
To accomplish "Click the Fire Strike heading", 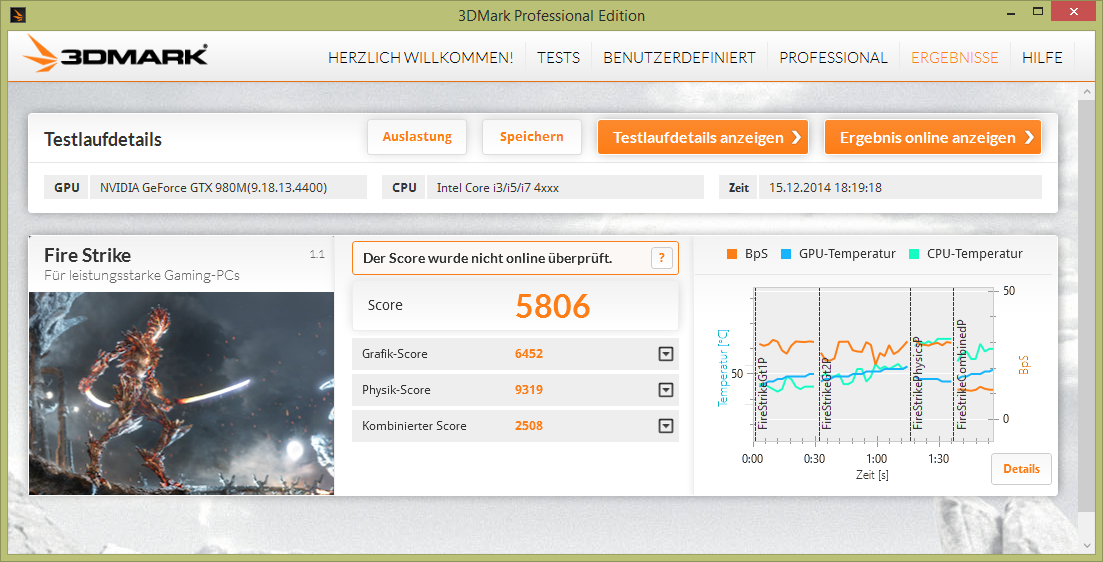I will pyautogui.click(x=87, y=255).
